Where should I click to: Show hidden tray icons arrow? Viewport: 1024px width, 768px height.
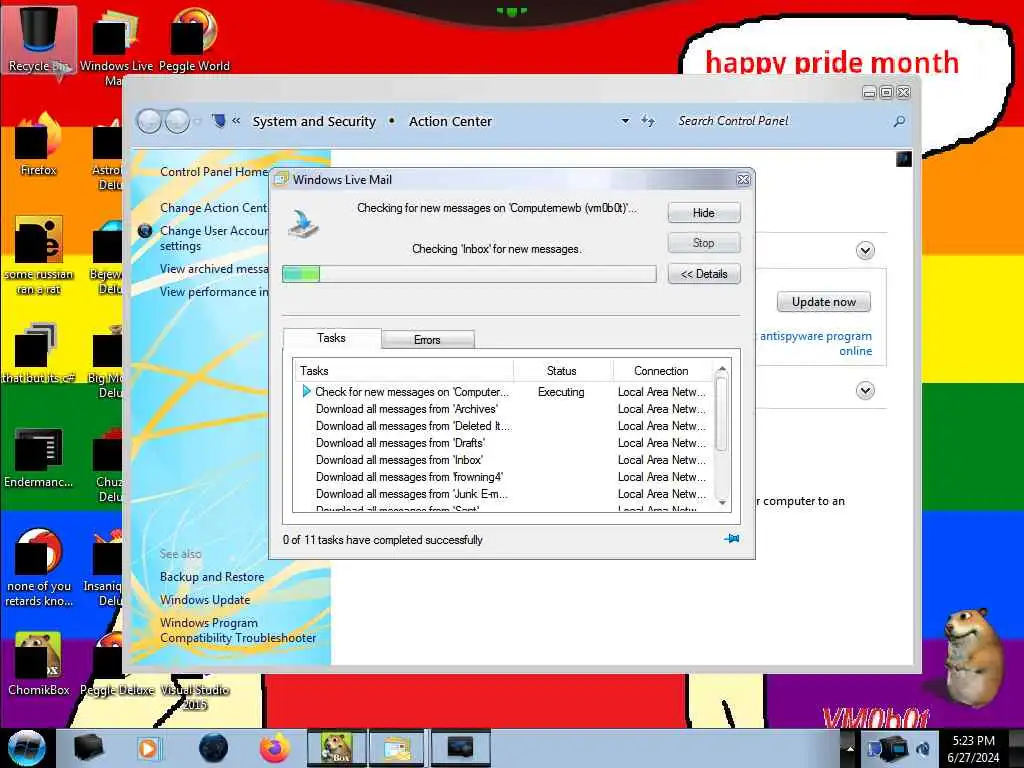click(850, 749)
